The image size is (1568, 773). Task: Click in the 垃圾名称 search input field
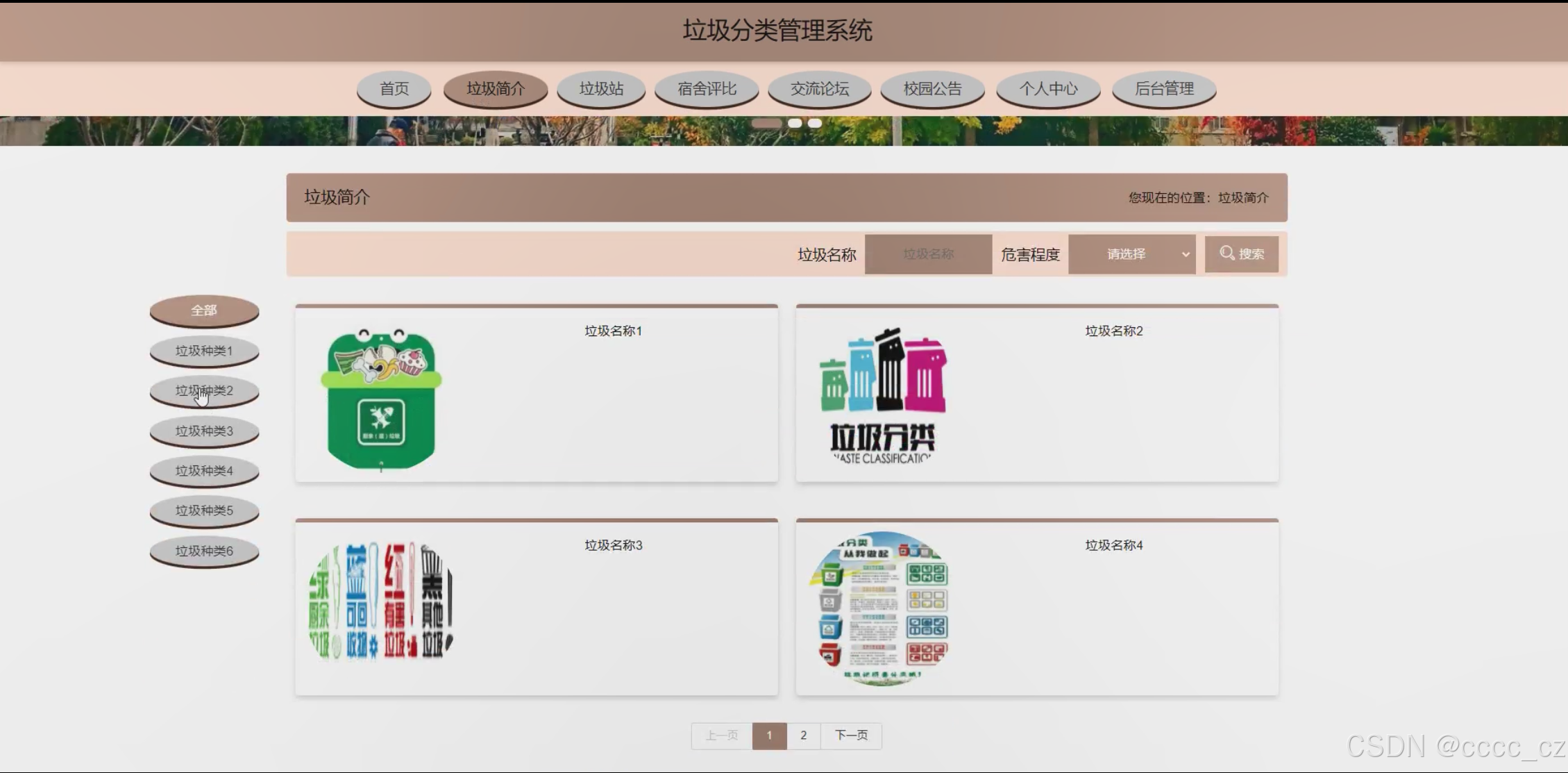click(928, 254)
